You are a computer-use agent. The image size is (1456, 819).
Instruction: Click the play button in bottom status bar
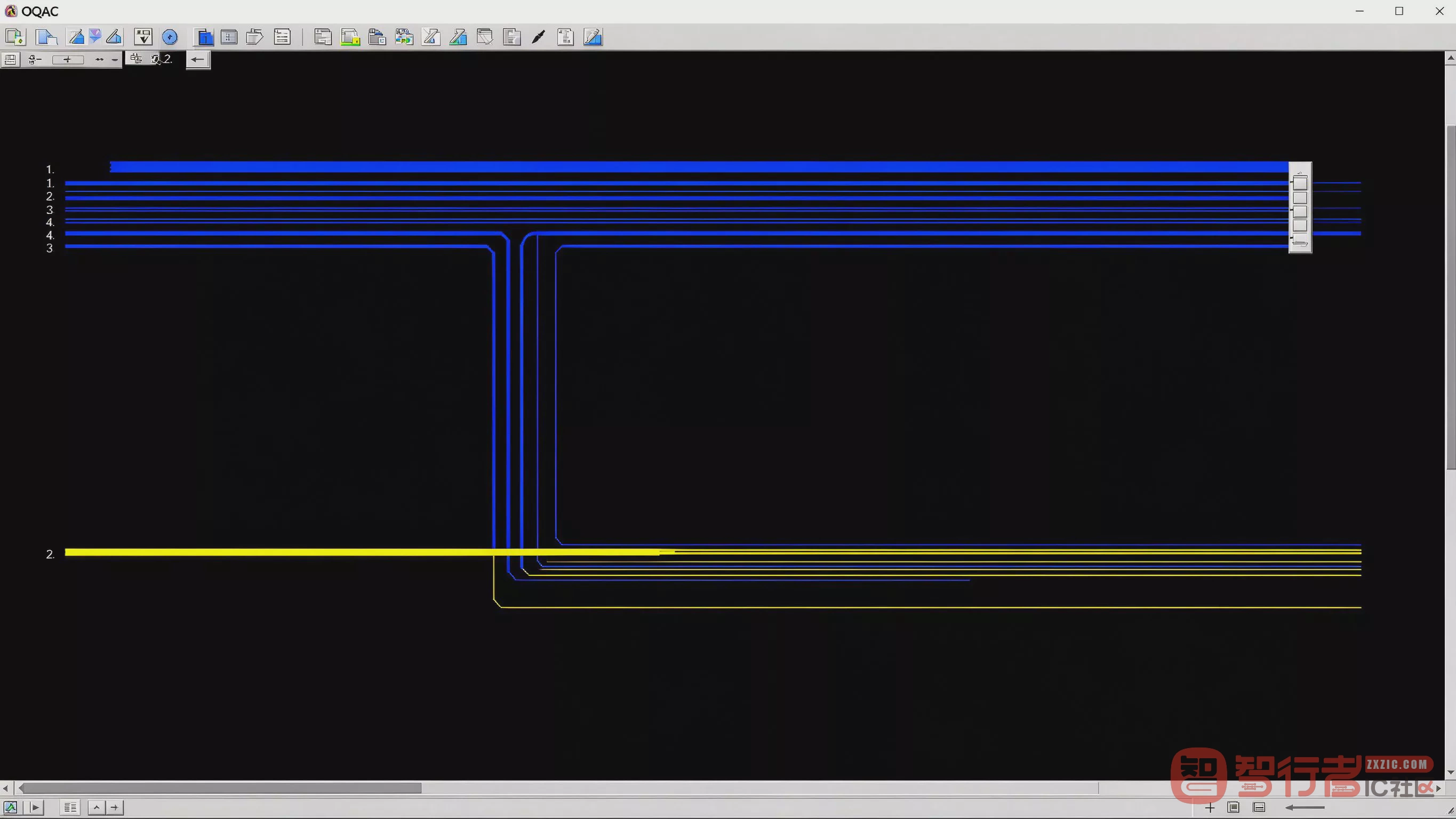click(x=35, y=807)
